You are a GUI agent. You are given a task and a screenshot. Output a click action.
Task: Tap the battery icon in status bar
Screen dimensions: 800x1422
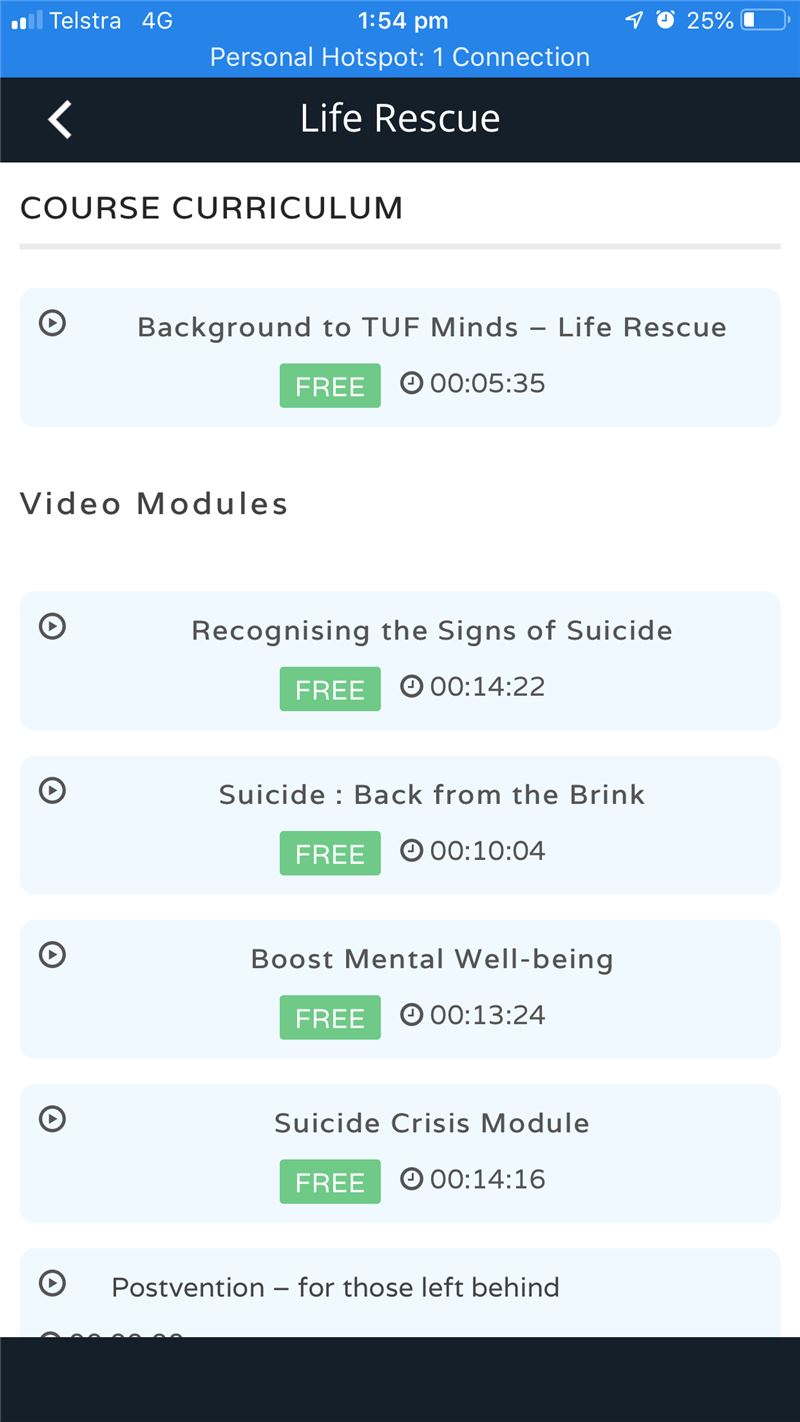click(765, 20)
